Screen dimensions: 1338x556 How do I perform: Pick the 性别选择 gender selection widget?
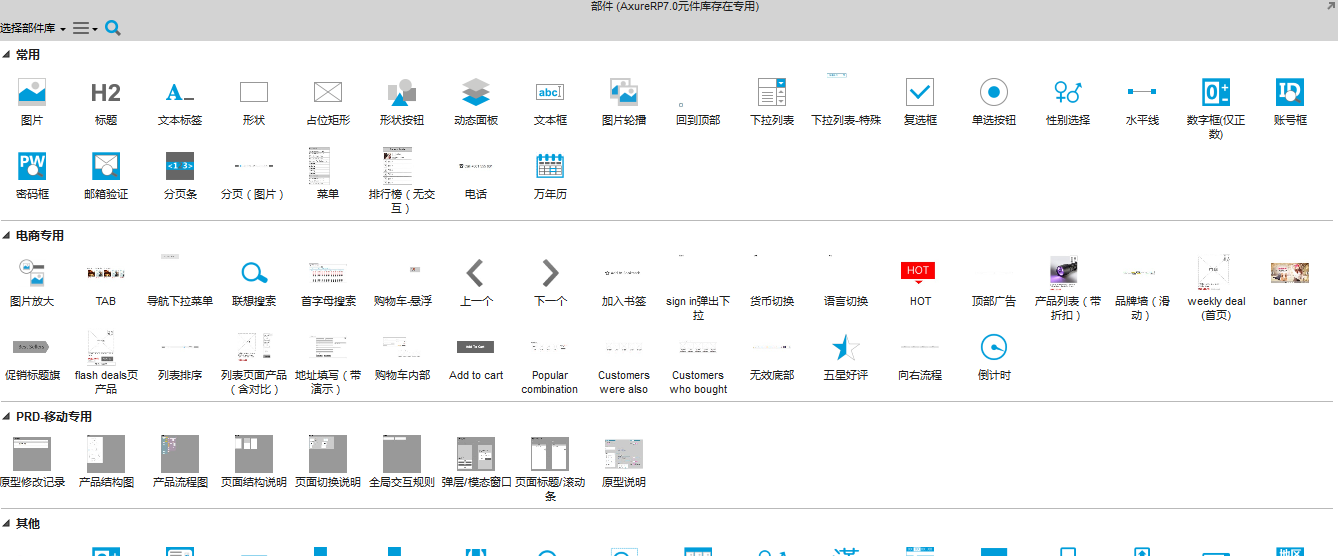(1068, 93)
